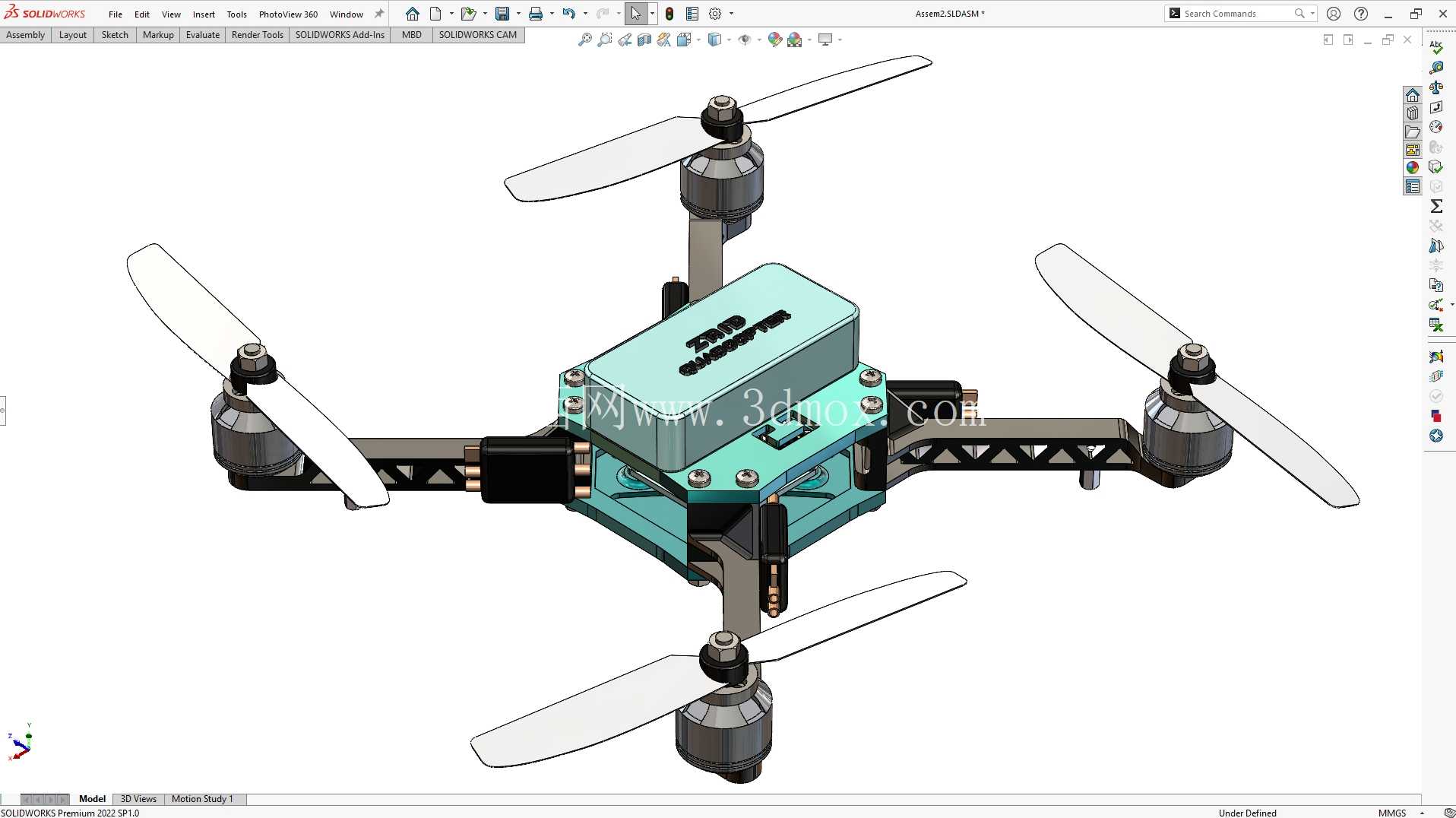The image size is (1456, 818).
Task: Click the Rebuild traffic light icon
Action: pos(669,14)
